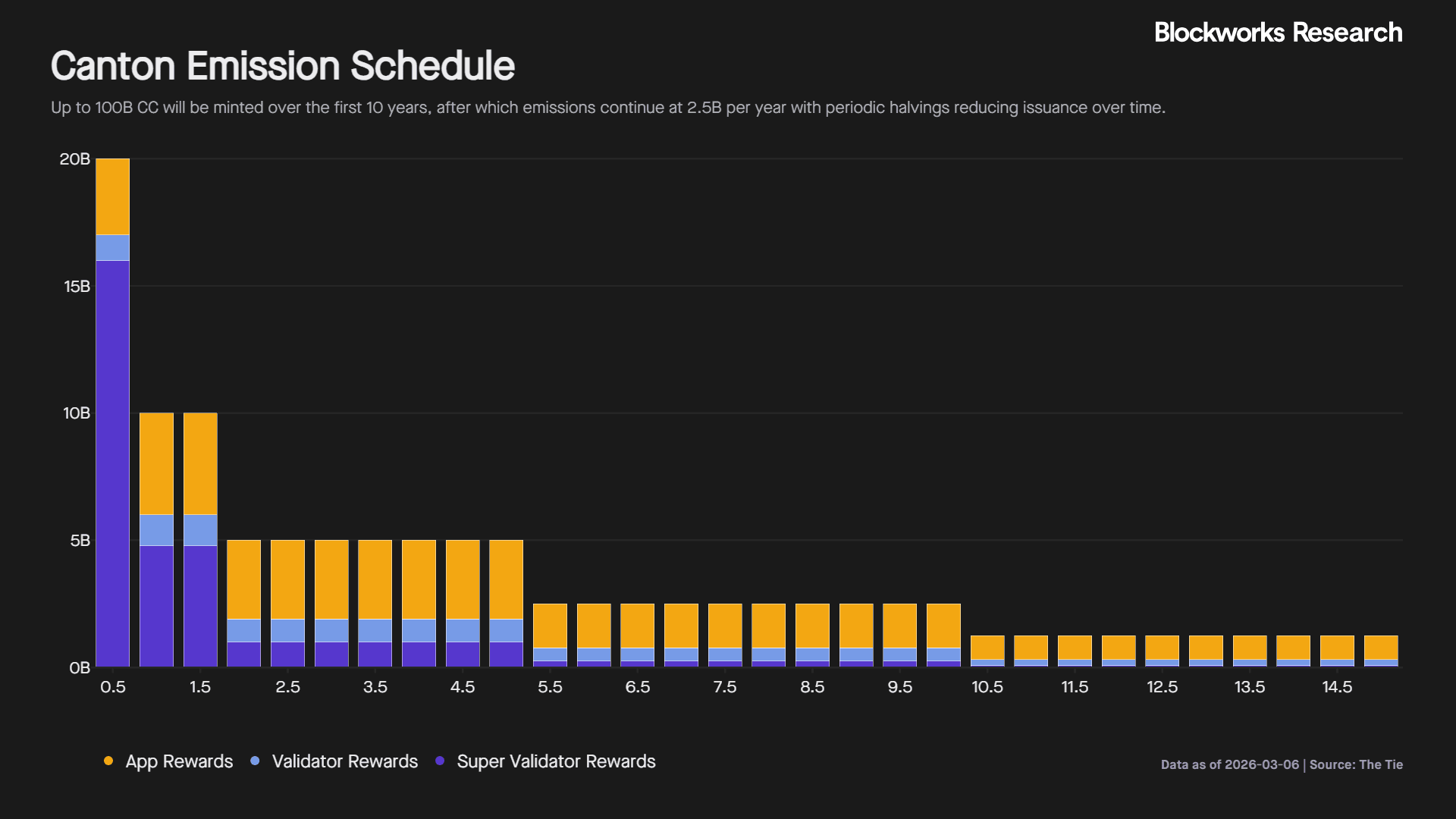This screenshot has width=1456, height=819.
Task: Click the orange segment of the 4.5 bar
Action: 463,579
